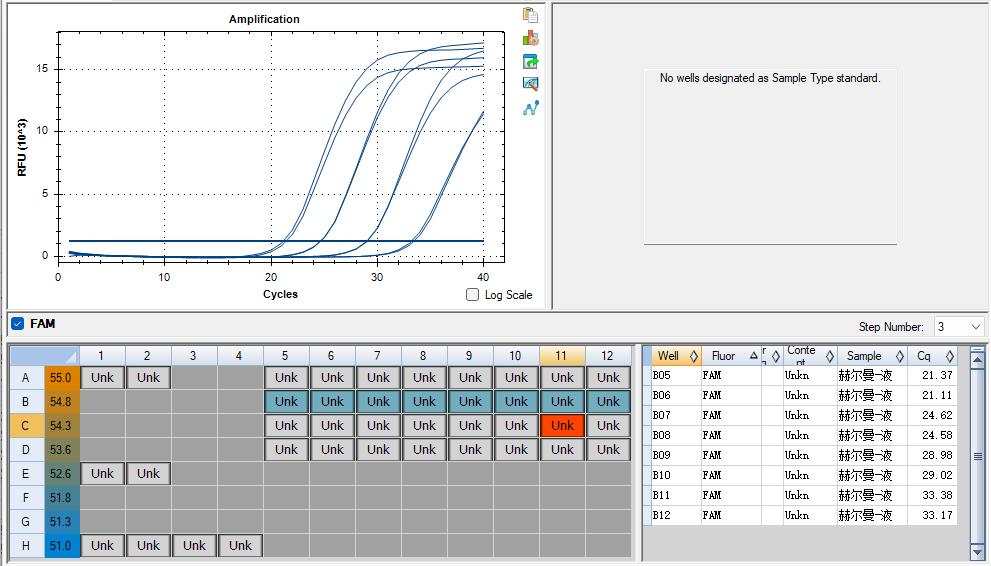The height and width of the screenshot is (566, 991).
Task: Click the results table scrollbar thumb
Action: tap(977, 455)
